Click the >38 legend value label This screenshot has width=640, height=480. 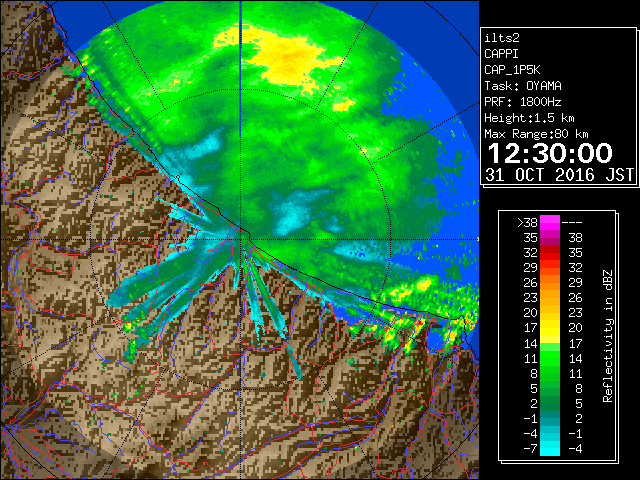[x=527, y=223]
